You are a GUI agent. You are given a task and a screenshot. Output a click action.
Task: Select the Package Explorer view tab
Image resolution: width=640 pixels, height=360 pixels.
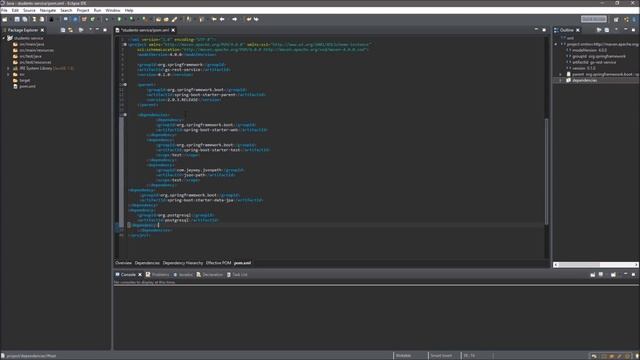22,30
